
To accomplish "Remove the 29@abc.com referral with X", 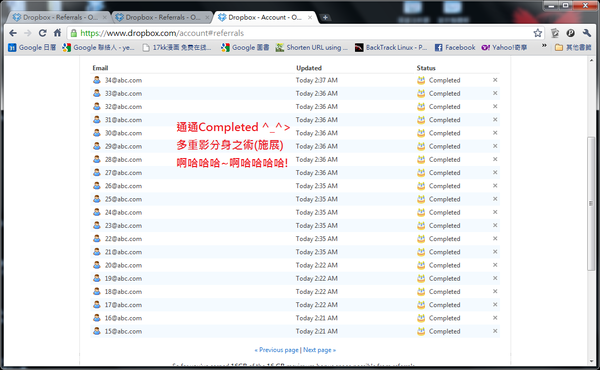I will pyautogui.click(x=495, y=146).
